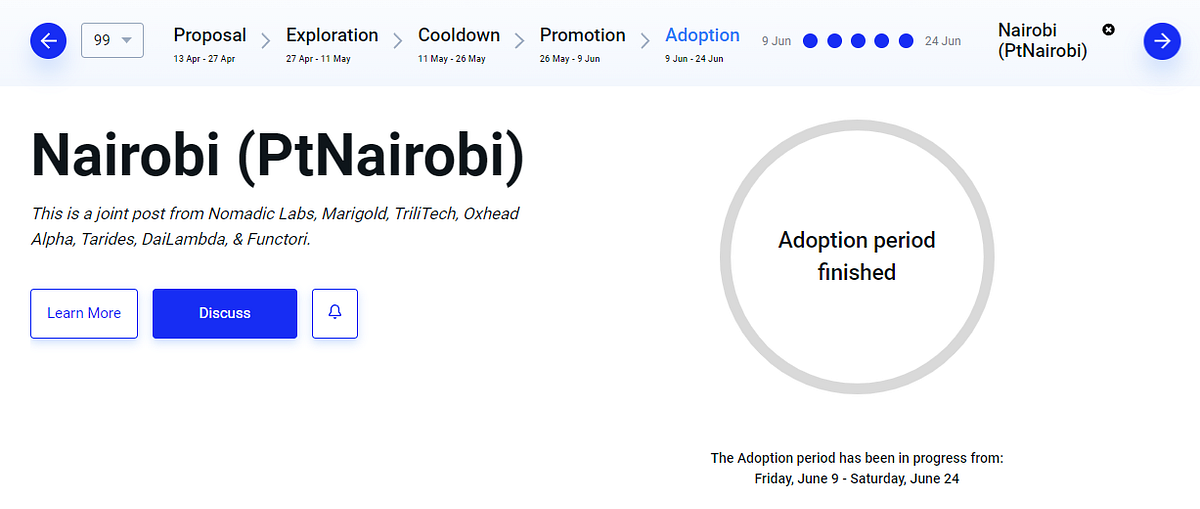Open the period number 99 dropdown
Screen dimensions: 1200x509
[x=112, y=40]
